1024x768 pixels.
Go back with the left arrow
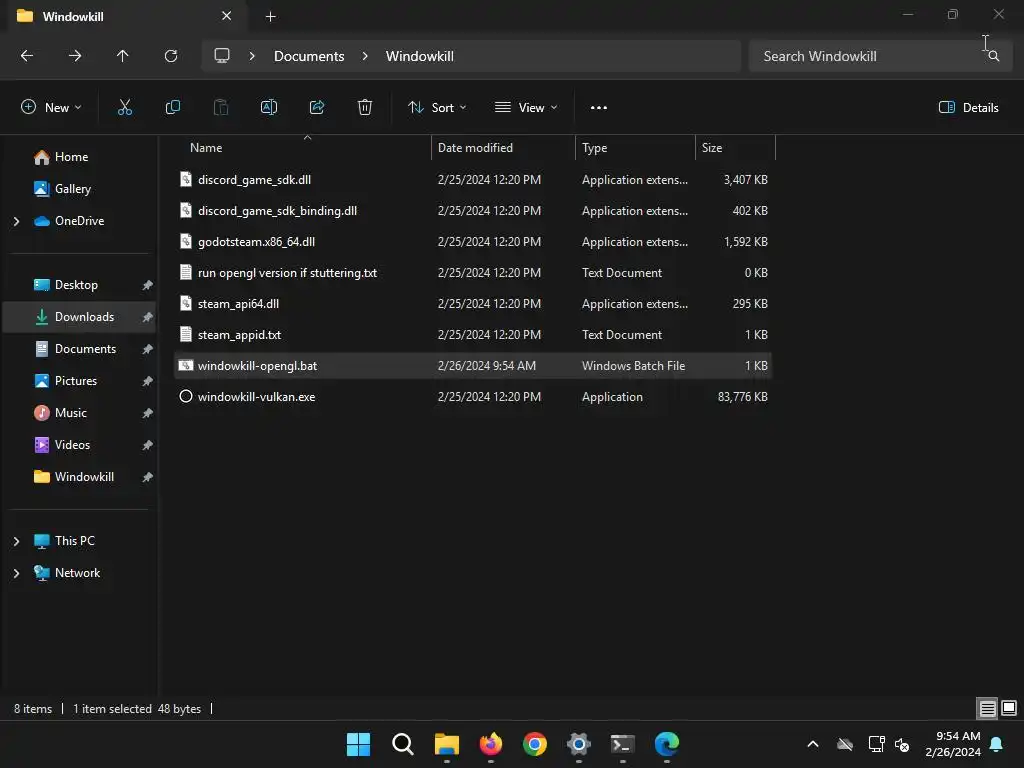point(27,56)
